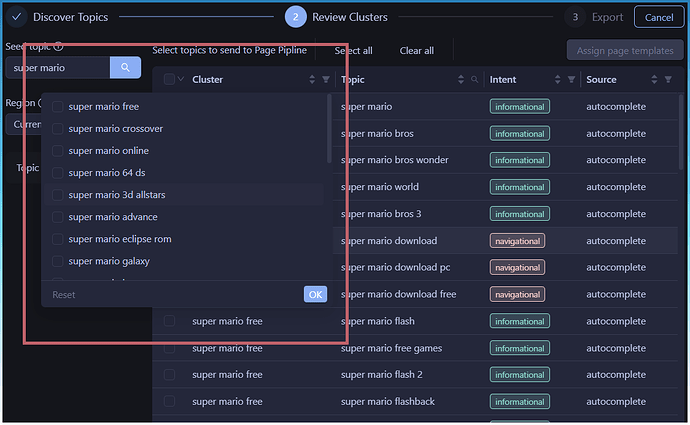Tick the "super mario crossover" checkbox
Viewport: 690px width, 425px height.
click(58, 129)
